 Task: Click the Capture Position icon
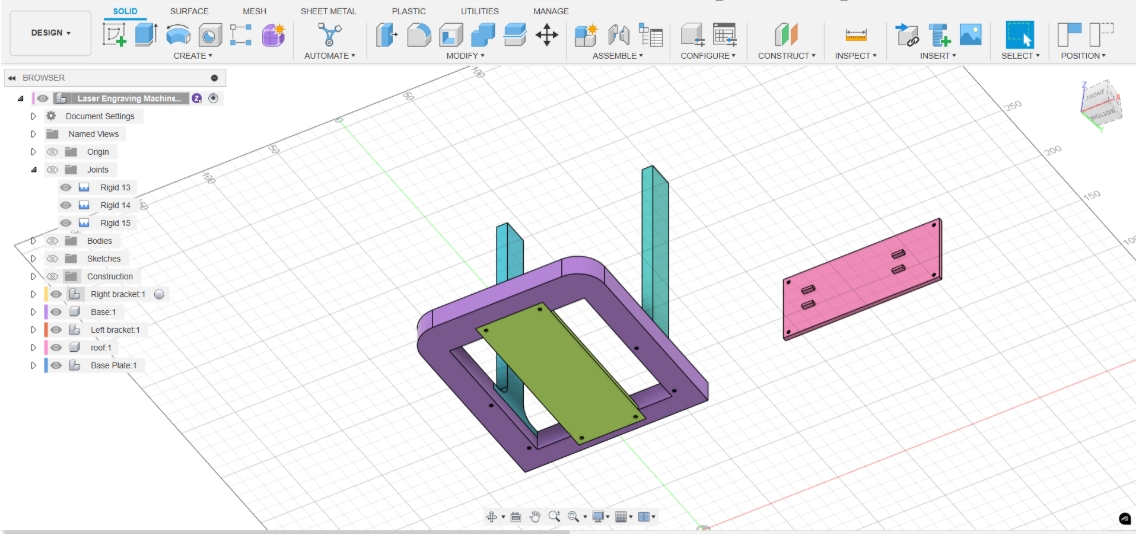click(1069, 34)
